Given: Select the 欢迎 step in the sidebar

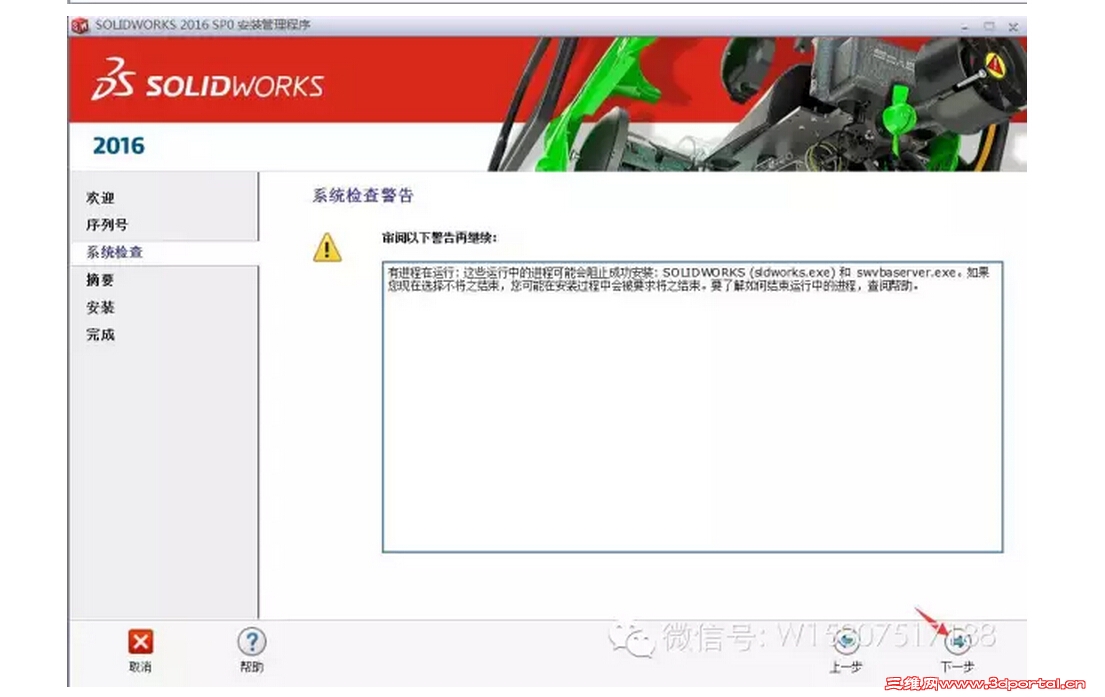Looking at the screenshot, I should (101, 197).
